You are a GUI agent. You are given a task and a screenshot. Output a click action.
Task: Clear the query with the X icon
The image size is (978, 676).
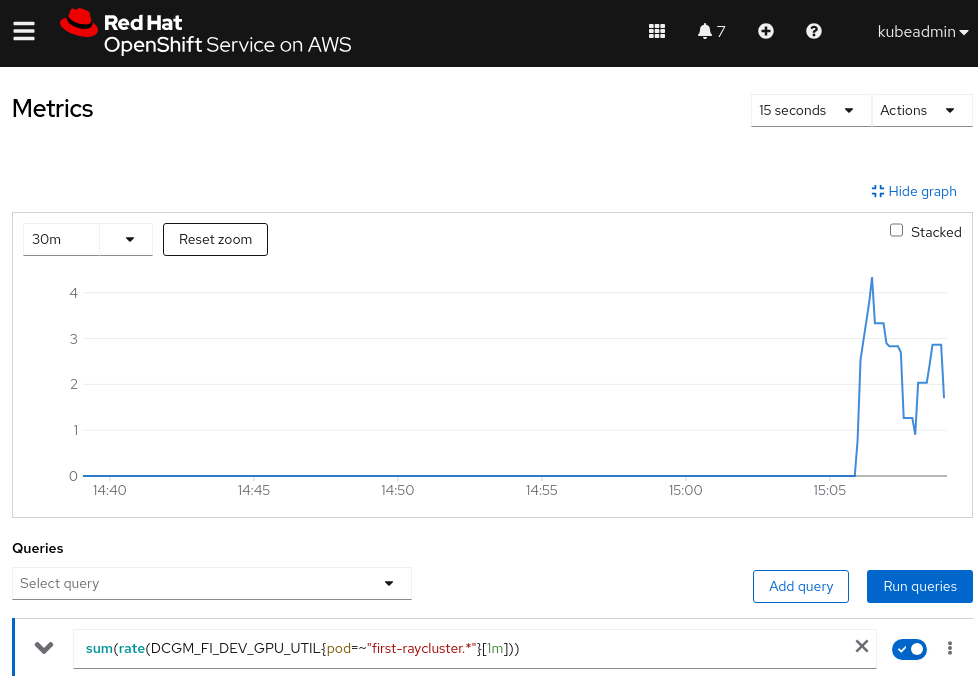[x=861, y=647]
